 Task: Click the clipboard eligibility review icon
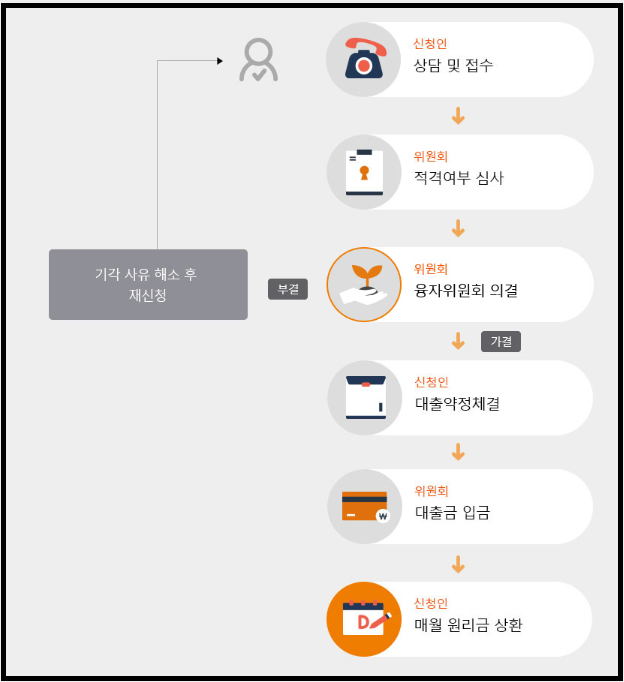[x=364, y=172]
